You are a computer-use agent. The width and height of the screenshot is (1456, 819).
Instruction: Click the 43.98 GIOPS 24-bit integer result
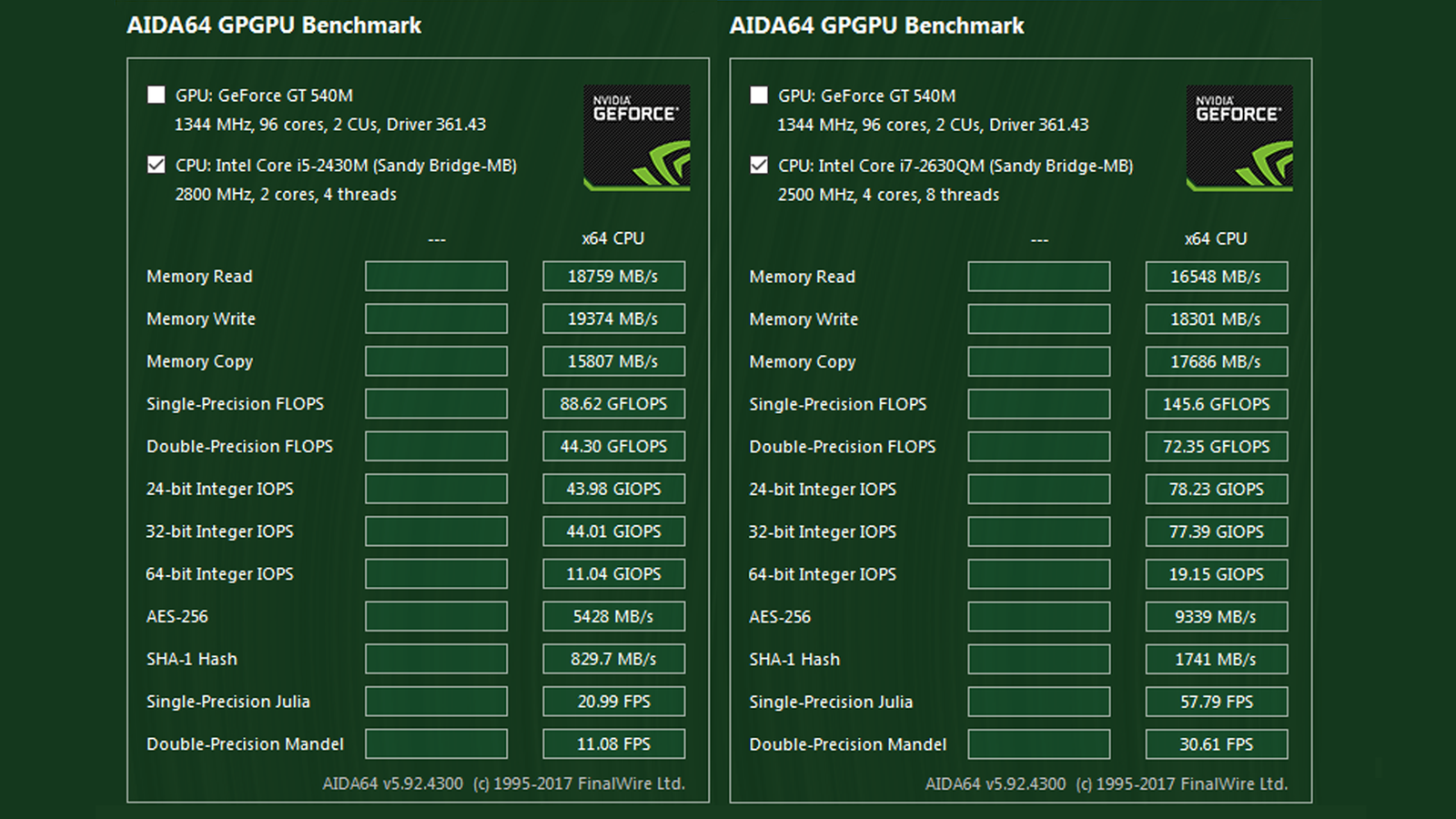click(613, 489)
